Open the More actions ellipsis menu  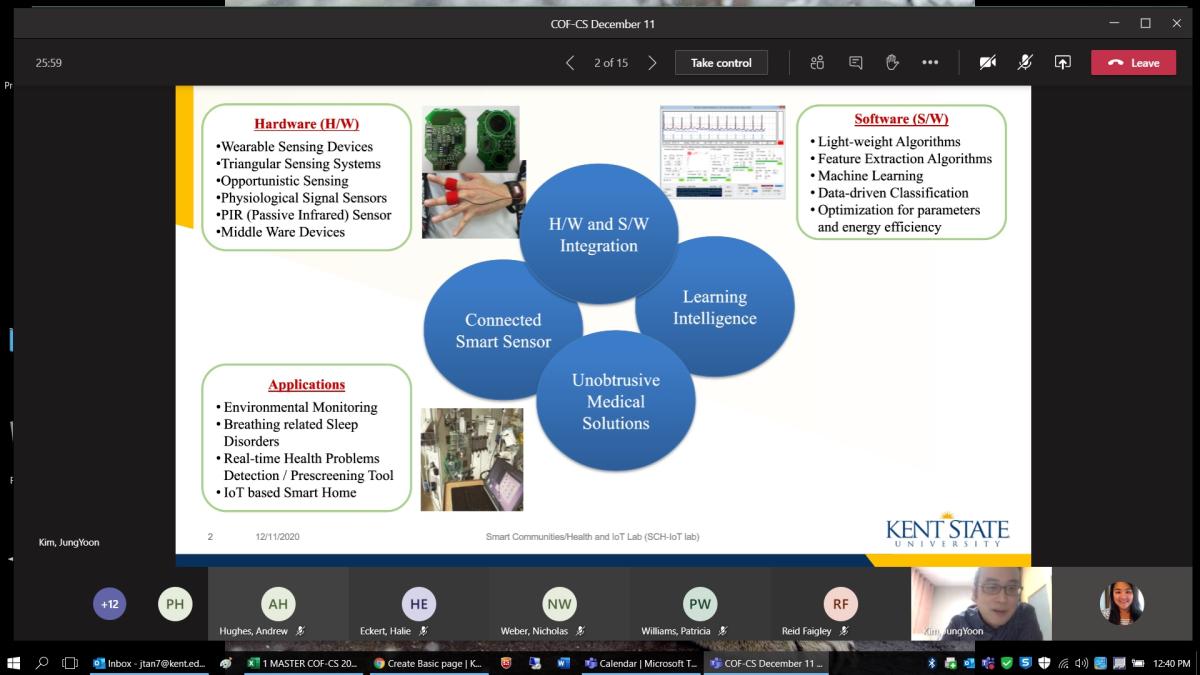(930, 62)
